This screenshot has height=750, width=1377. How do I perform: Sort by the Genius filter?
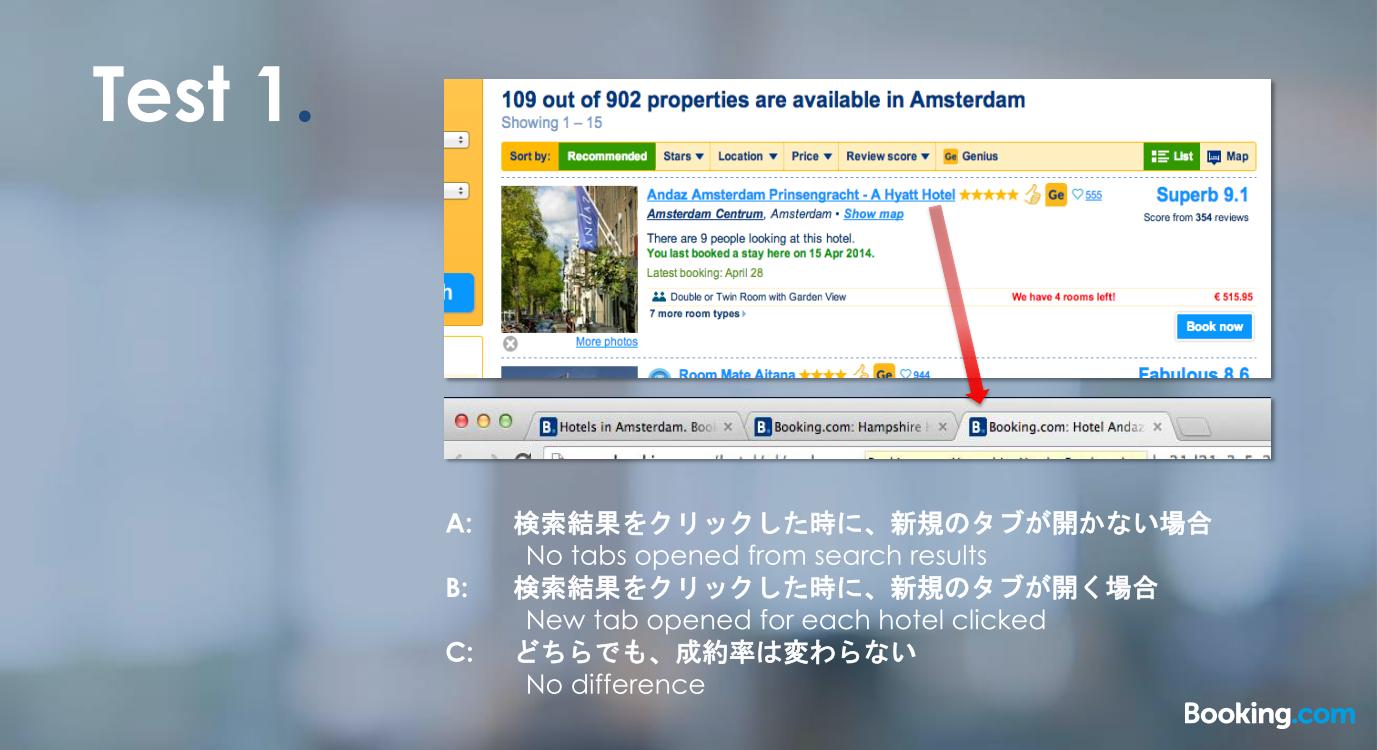pos(970,156)
